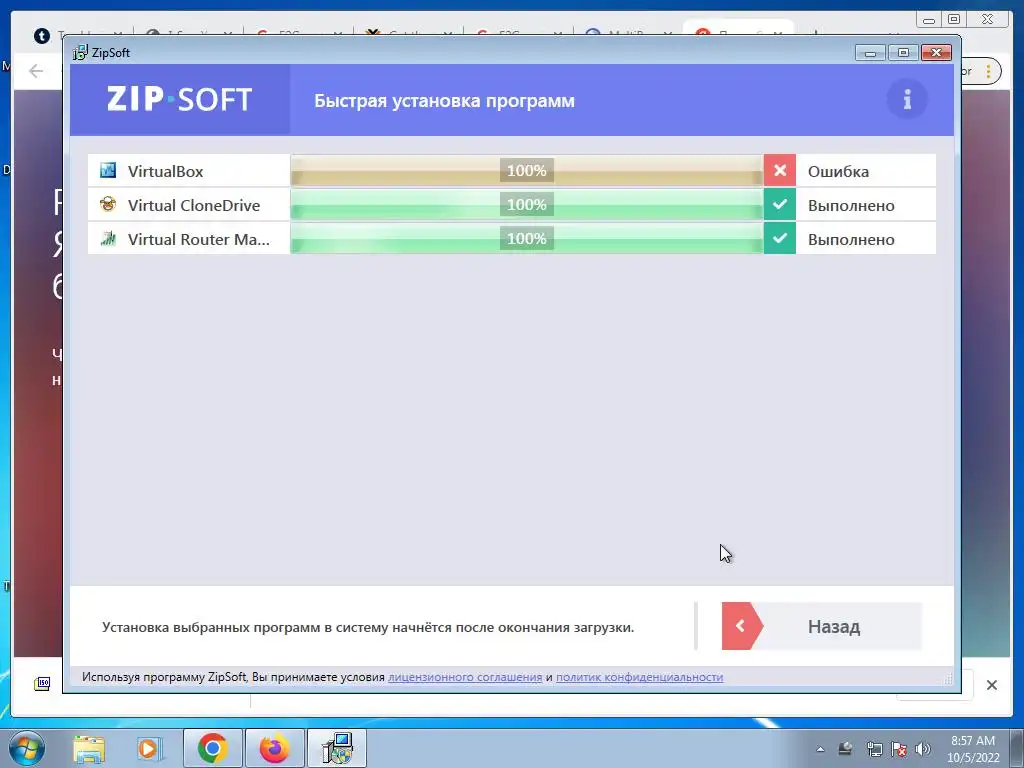Click the ZipSoft title bar icon

80,52
